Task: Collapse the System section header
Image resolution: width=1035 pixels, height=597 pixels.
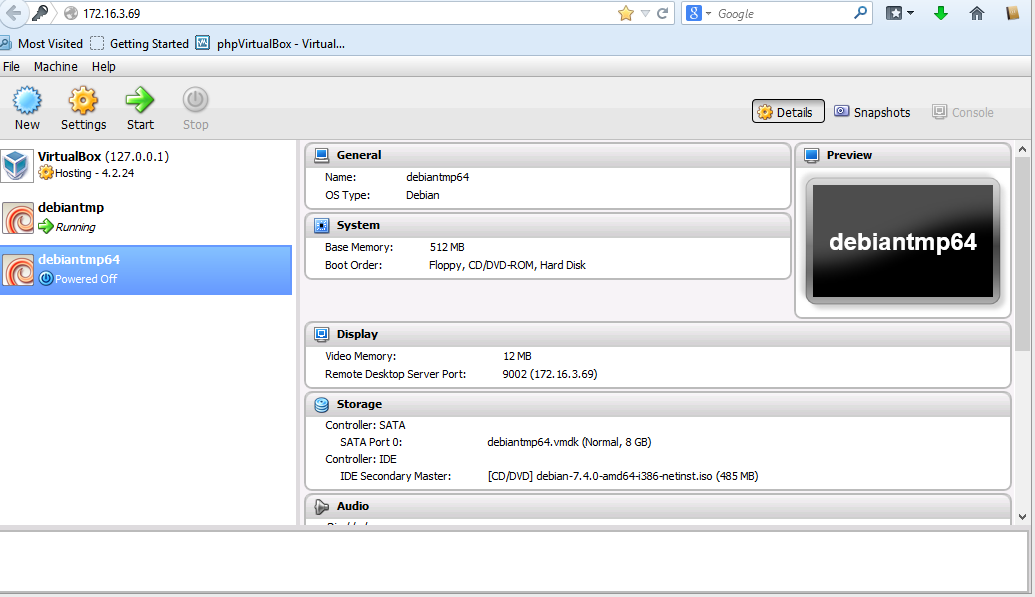Action: point(548,225)
